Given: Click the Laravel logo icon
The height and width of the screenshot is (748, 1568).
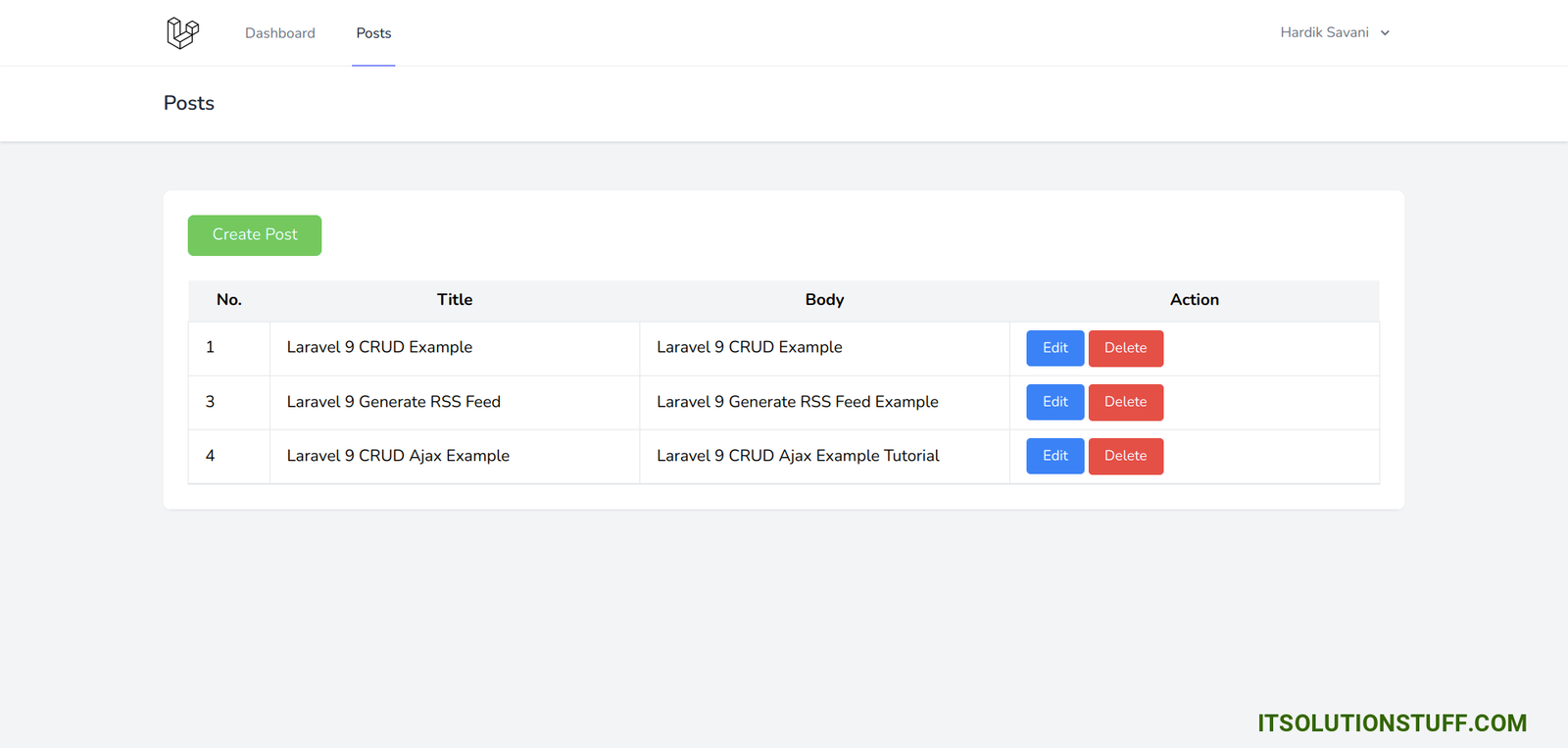Looking at the screenshot, I should click(182, 33).
